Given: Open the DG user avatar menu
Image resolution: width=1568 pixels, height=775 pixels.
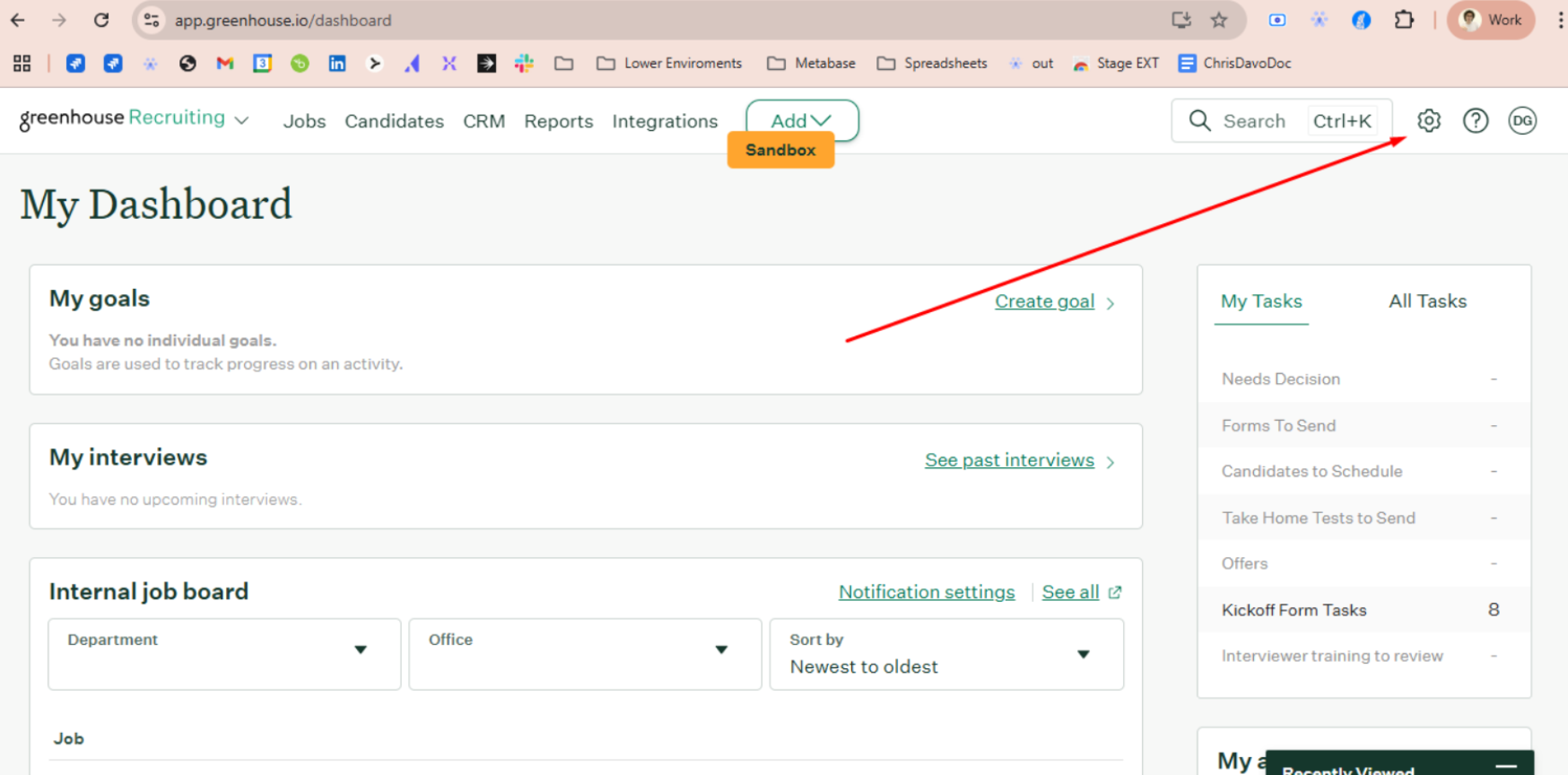Looking at the screenshot, I should 1522,120.
